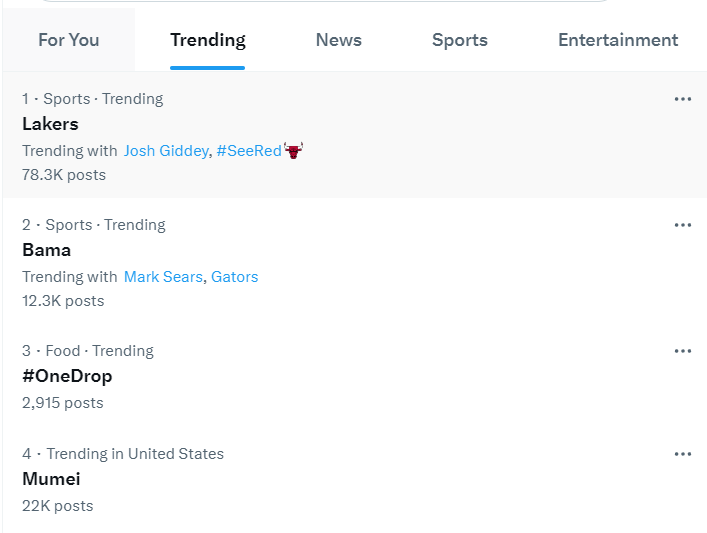
Task: Open the Sports tab
Action: click(459, 40)
